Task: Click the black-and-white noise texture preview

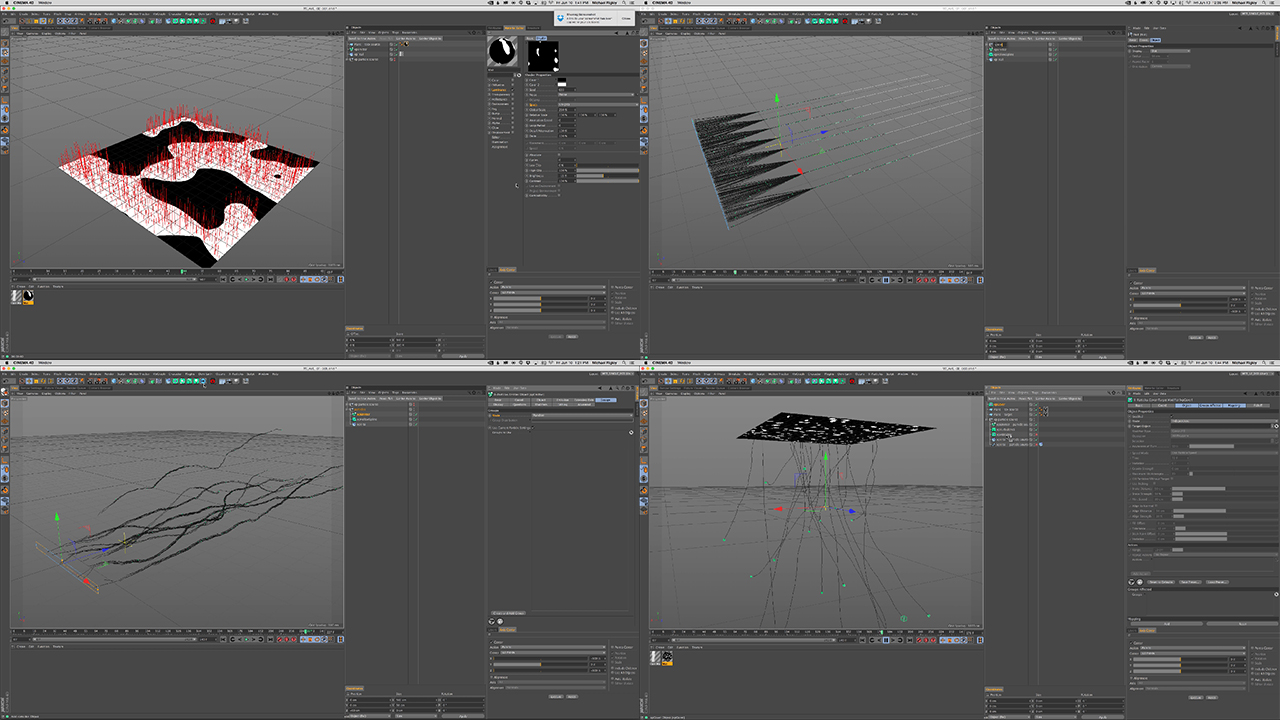Action: pos(543,56)
